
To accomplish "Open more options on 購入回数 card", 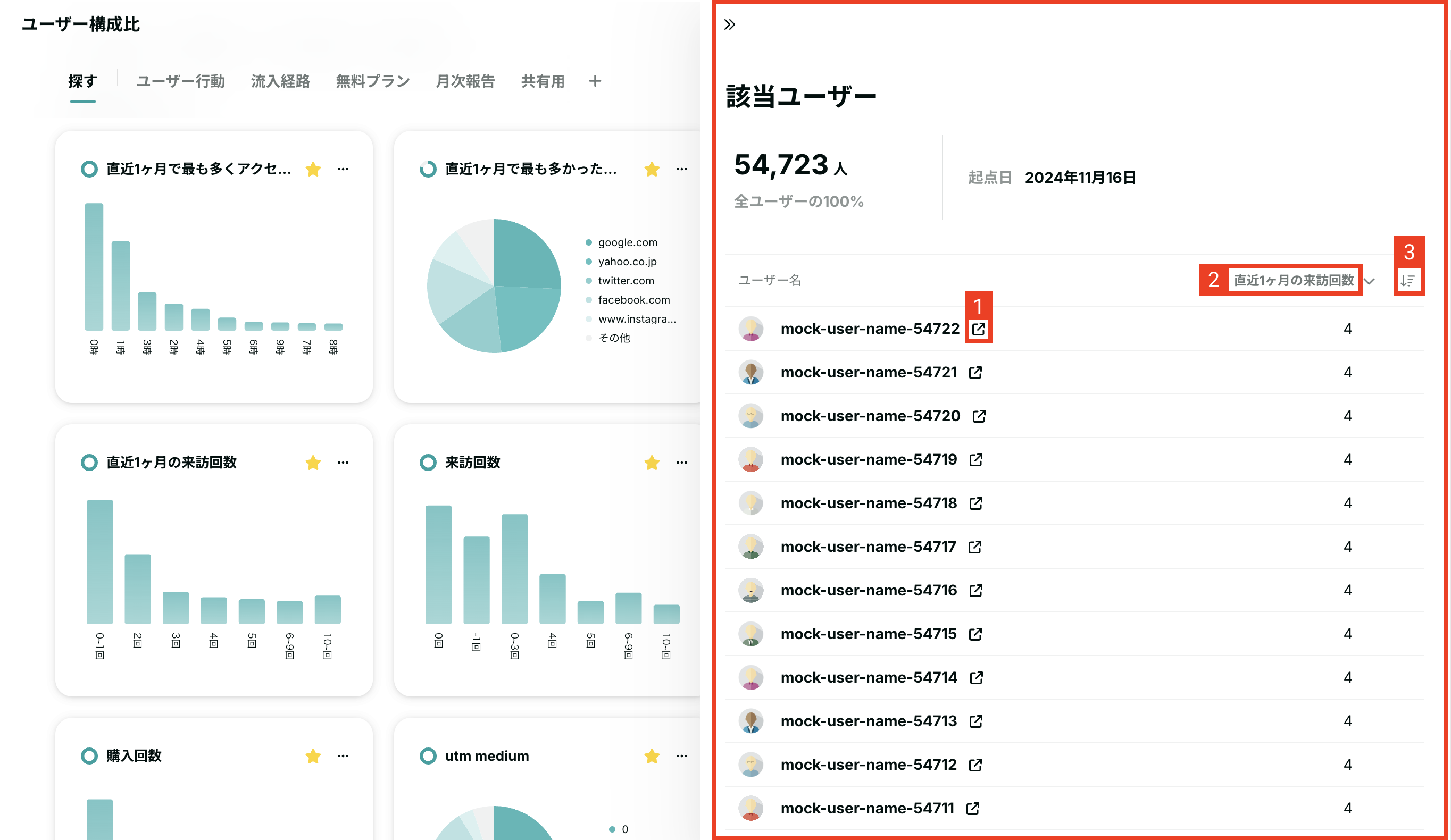I will coord(343,756).
